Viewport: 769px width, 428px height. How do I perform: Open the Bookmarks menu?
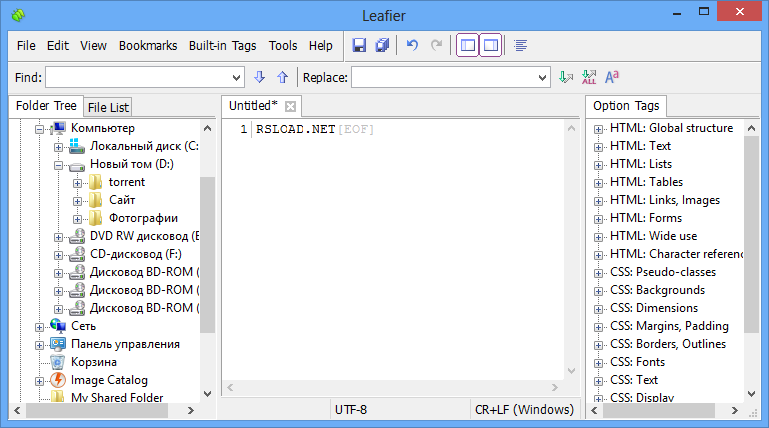tap(148, 46)
